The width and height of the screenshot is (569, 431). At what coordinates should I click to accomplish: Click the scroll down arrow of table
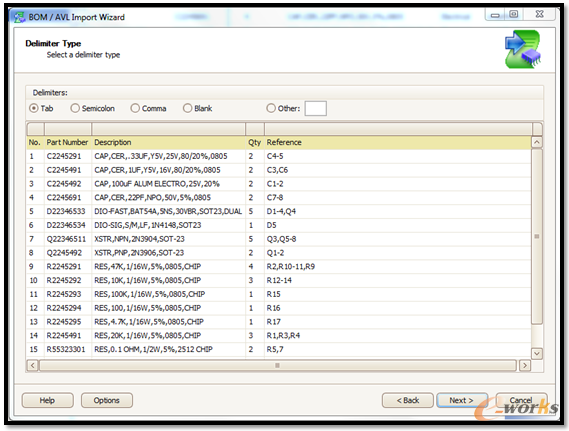coord(537,353)
